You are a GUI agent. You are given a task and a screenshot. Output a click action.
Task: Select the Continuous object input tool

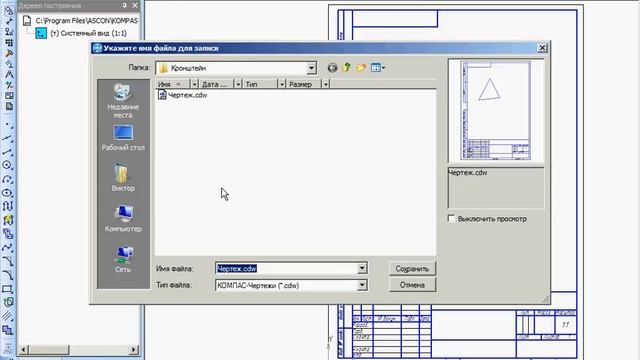pyautogui.click(x=8, y=206)
